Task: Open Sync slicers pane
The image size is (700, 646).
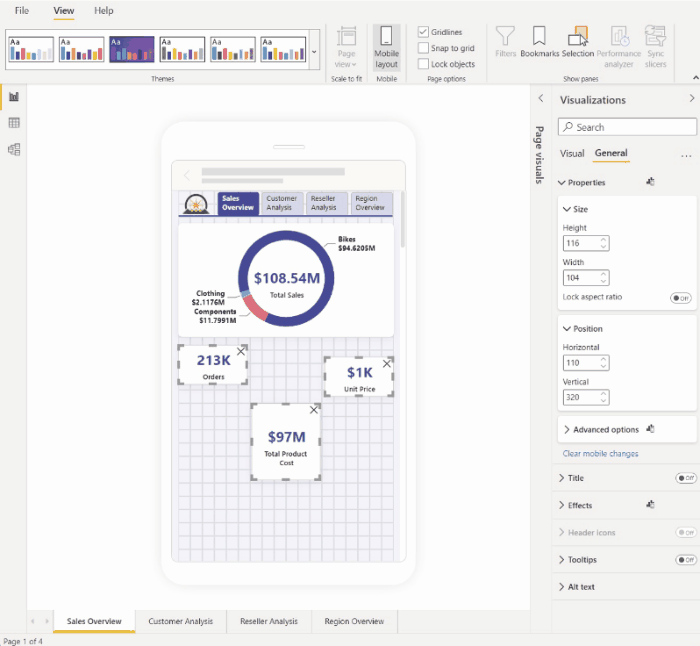Action: [655, 47]
